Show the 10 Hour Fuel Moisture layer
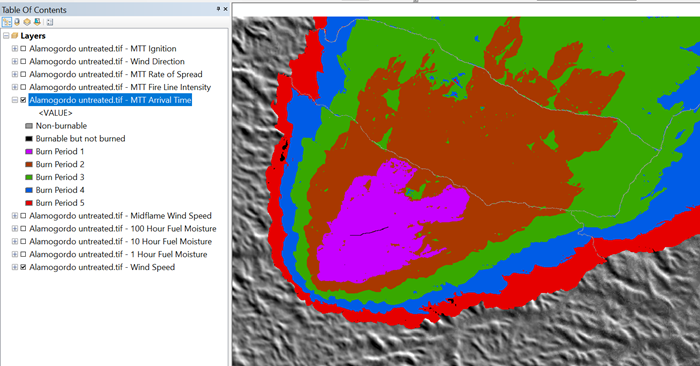This screenshot has height=366, width=700. pos(23,242)
